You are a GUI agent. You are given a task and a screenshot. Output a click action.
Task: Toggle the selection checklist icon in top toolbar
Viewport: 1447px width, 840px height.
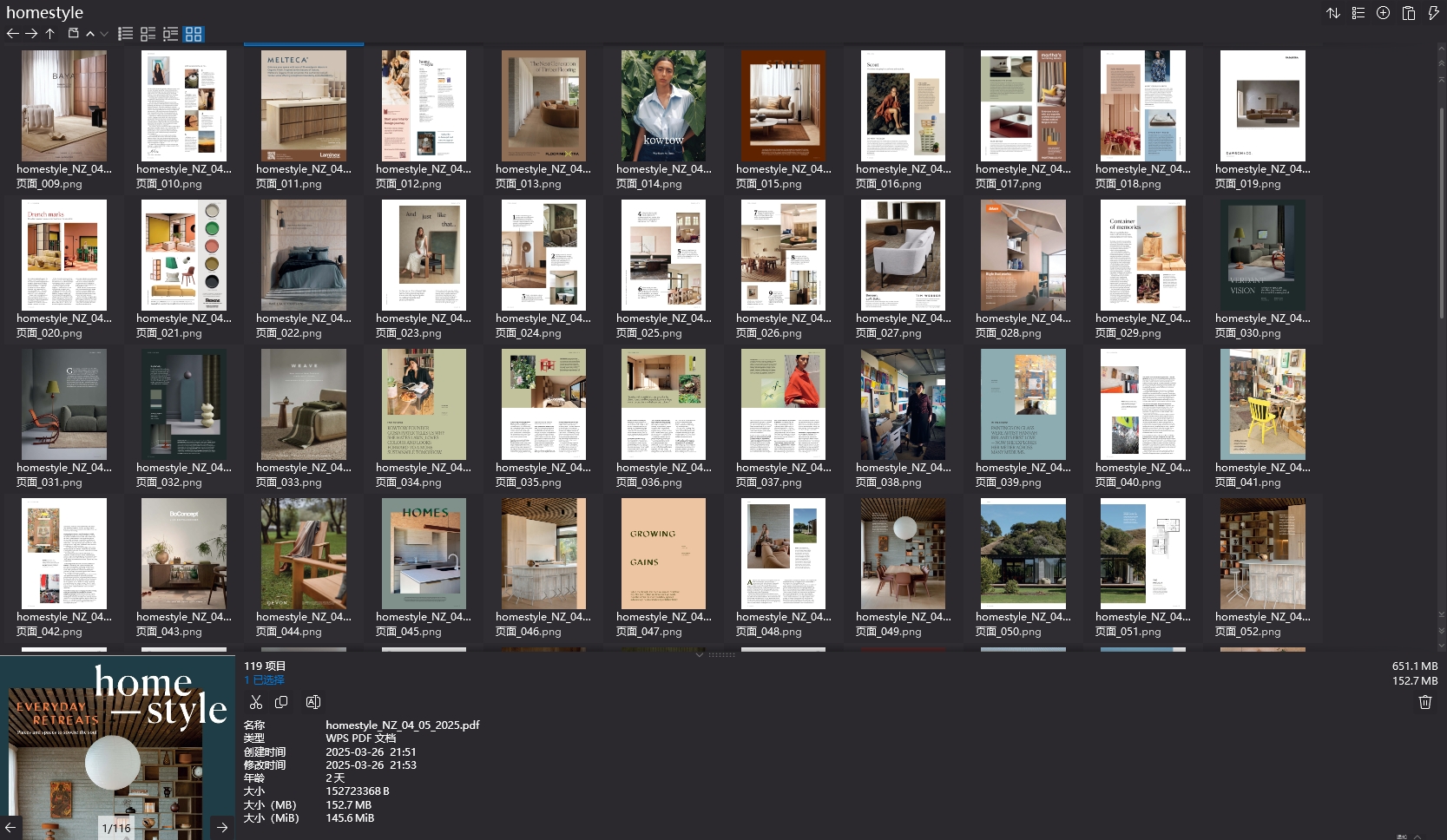(x=1358, y=13)
